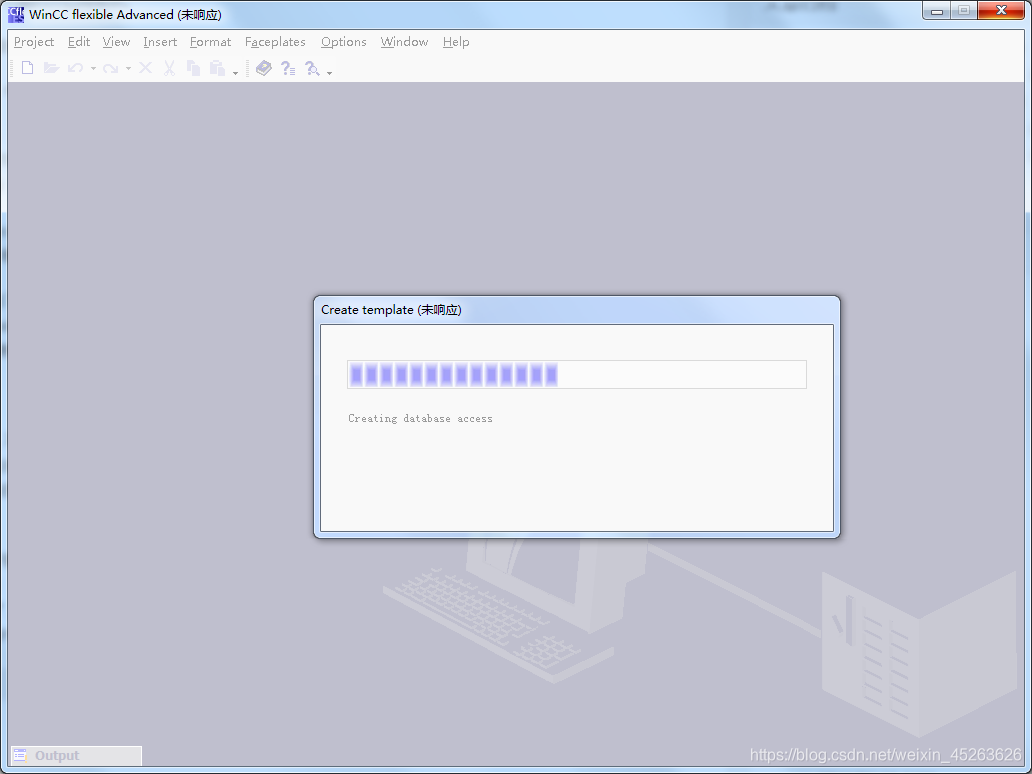Click the 'Creating database access' status text
The width and height of the screenshot is (1032, 774).
[x=420, y=419]
